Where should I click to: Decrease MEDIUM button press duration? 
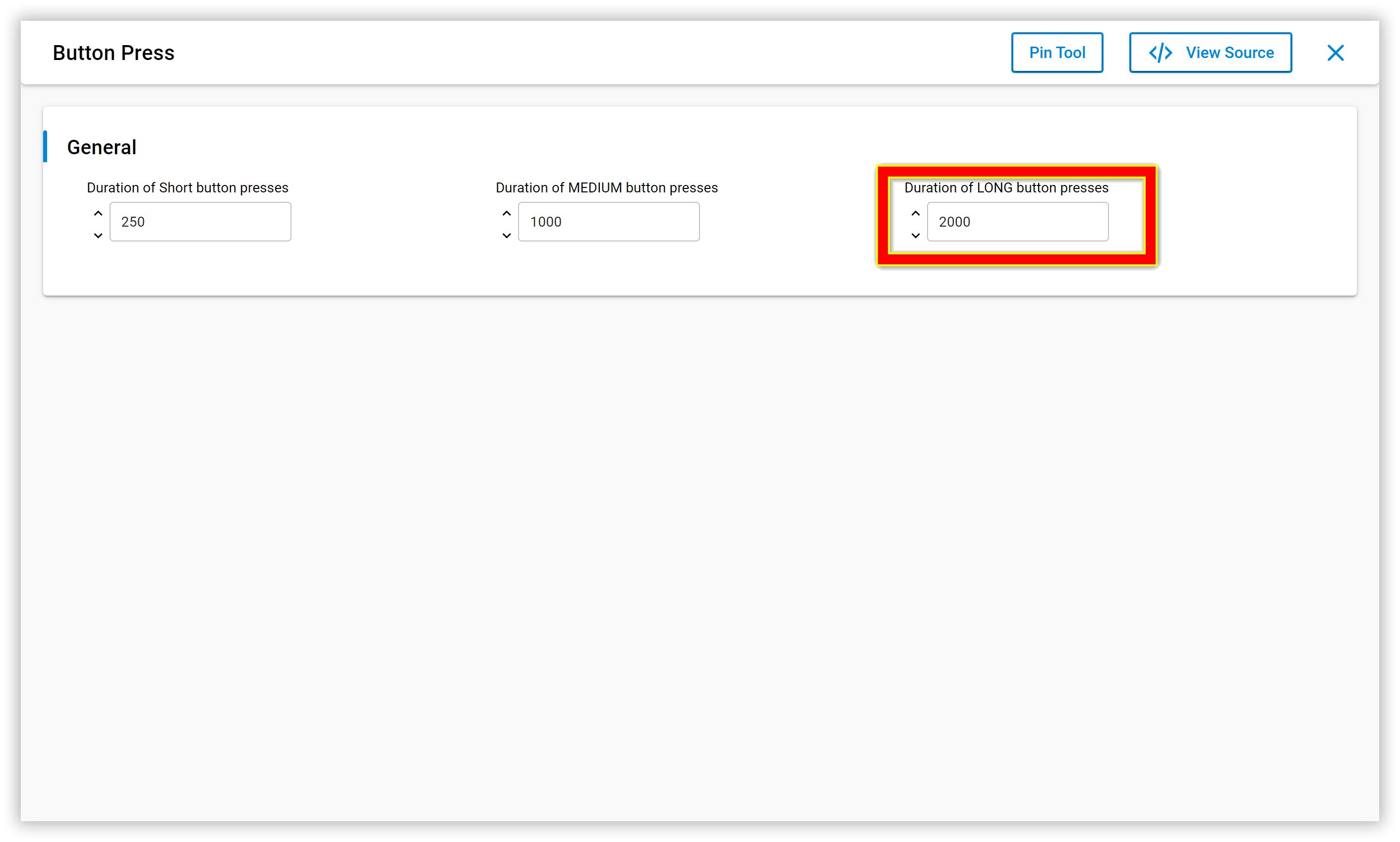point(507,236)
